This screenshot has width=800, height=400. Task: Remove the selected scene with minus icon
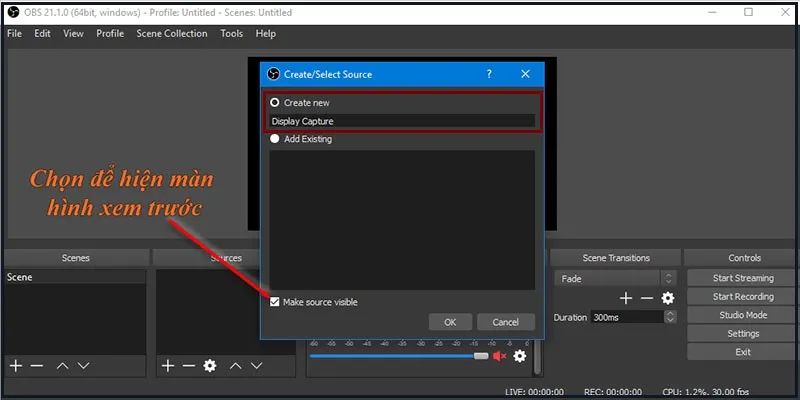[37, 366]
